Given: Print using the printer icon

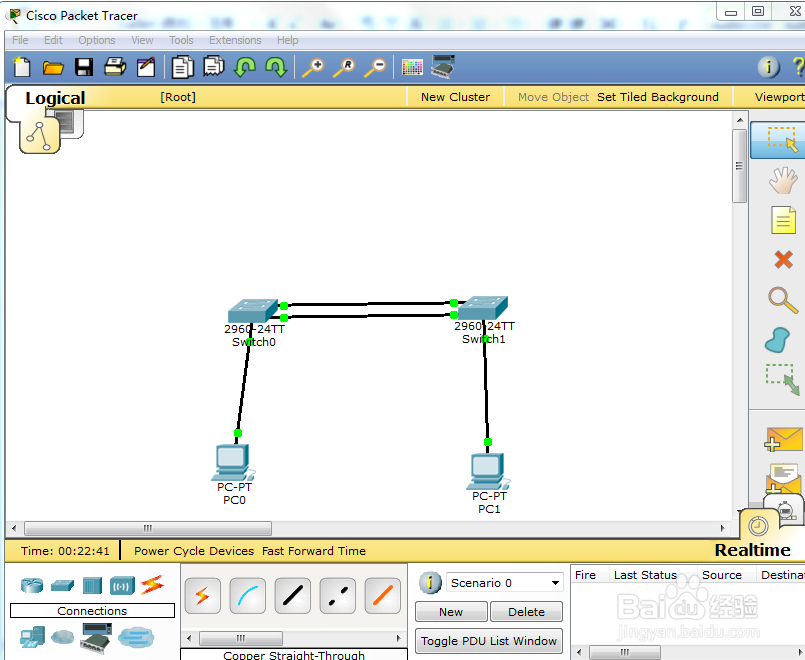Looking at the screenshot, I should click(x=115, y=67).
